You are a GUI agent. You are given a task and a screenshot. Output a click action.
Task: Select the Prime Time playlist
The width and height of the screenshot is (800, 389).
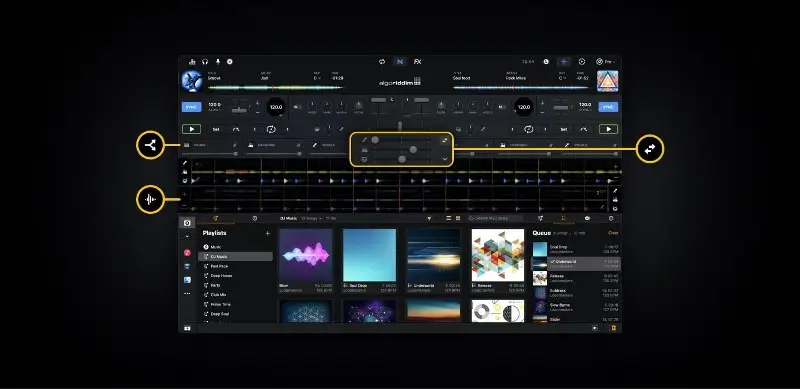235,304
